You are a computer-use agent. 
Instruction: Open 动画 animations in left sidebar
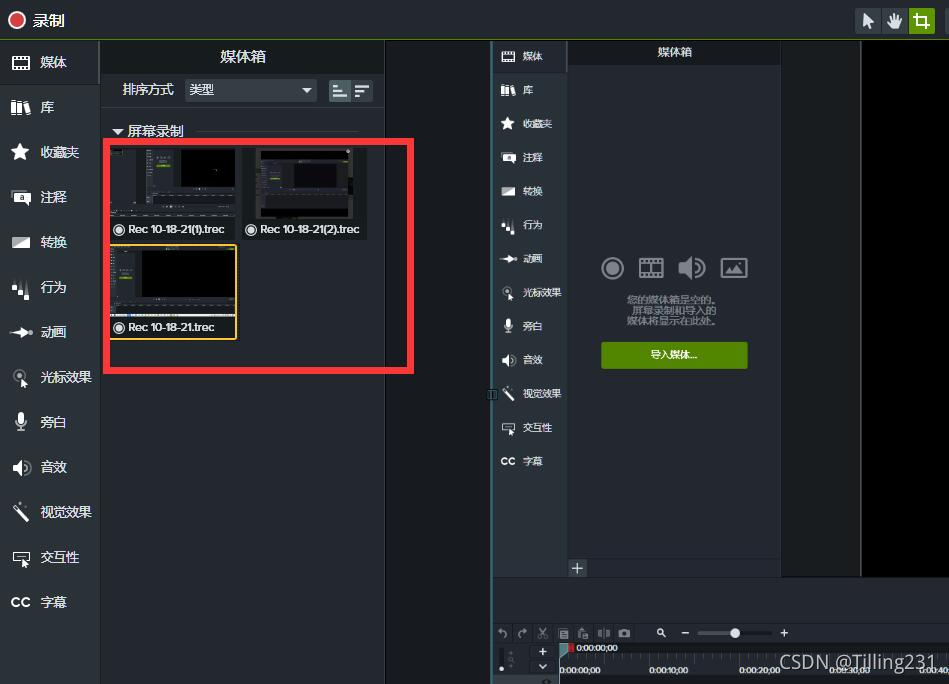pos(49,332)
